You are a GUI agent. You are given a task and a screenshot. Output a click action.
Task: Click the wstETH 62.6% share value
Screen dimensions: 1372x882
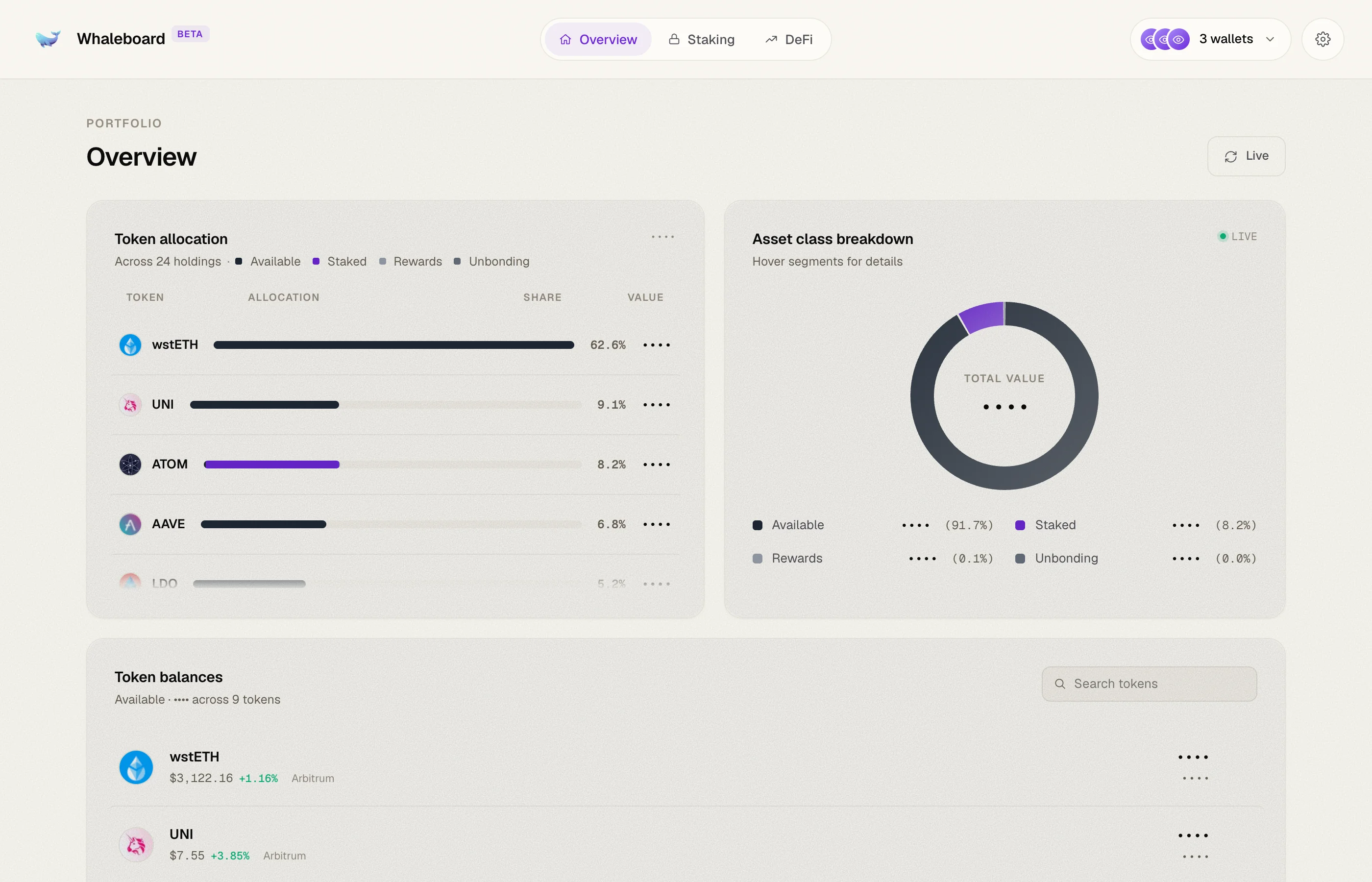coord(608,345)
